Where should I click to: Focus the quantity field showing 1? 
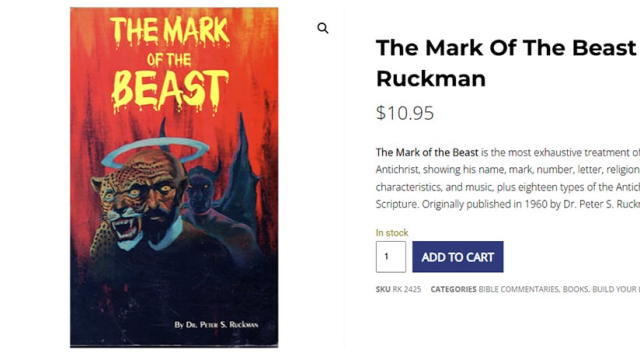click(x=391, y=257)
